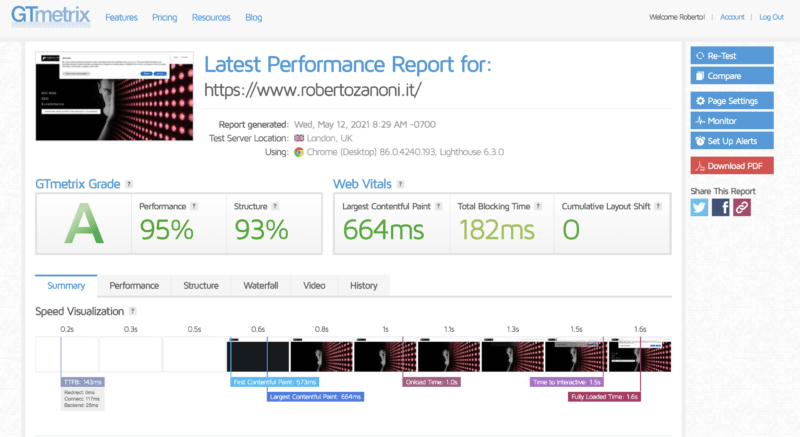Click the 93% Structure score
Screen dimensions: 800x437
click(262, 230)
